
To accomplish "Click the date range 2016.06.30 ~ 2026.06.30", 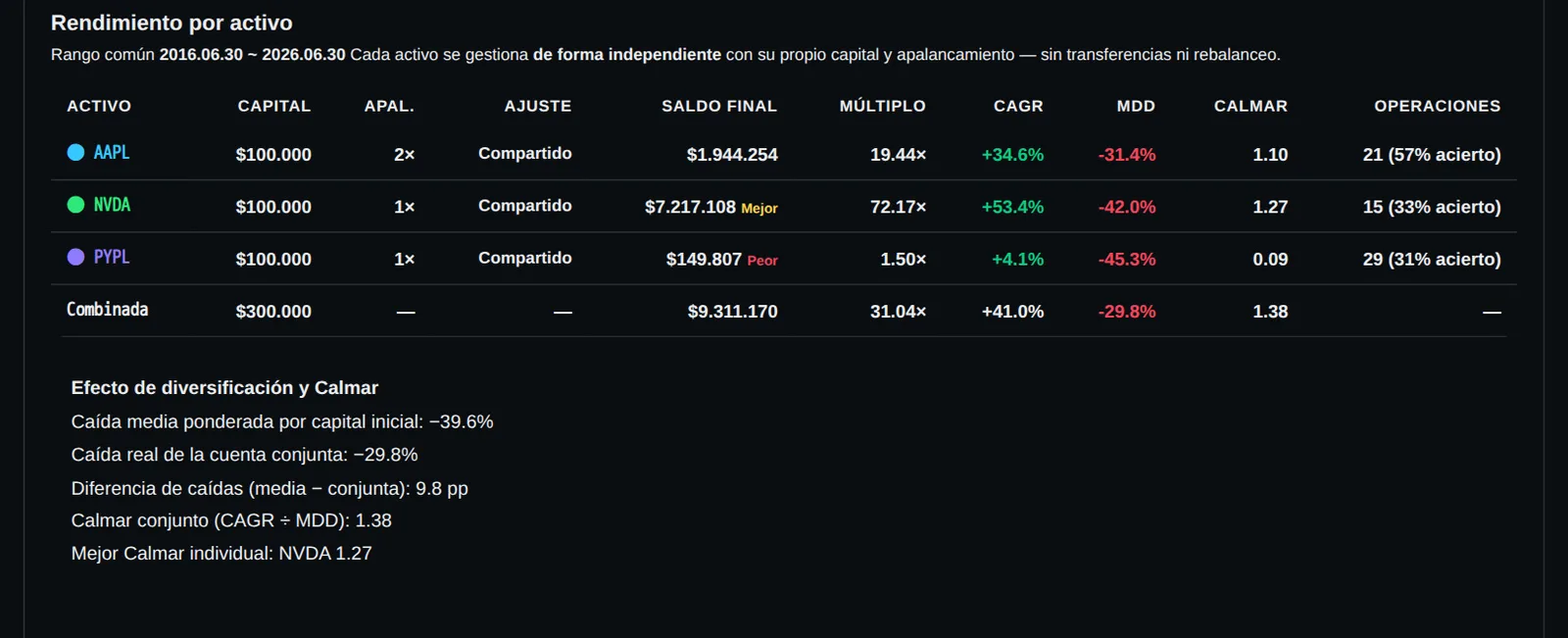I will point(252,55).
